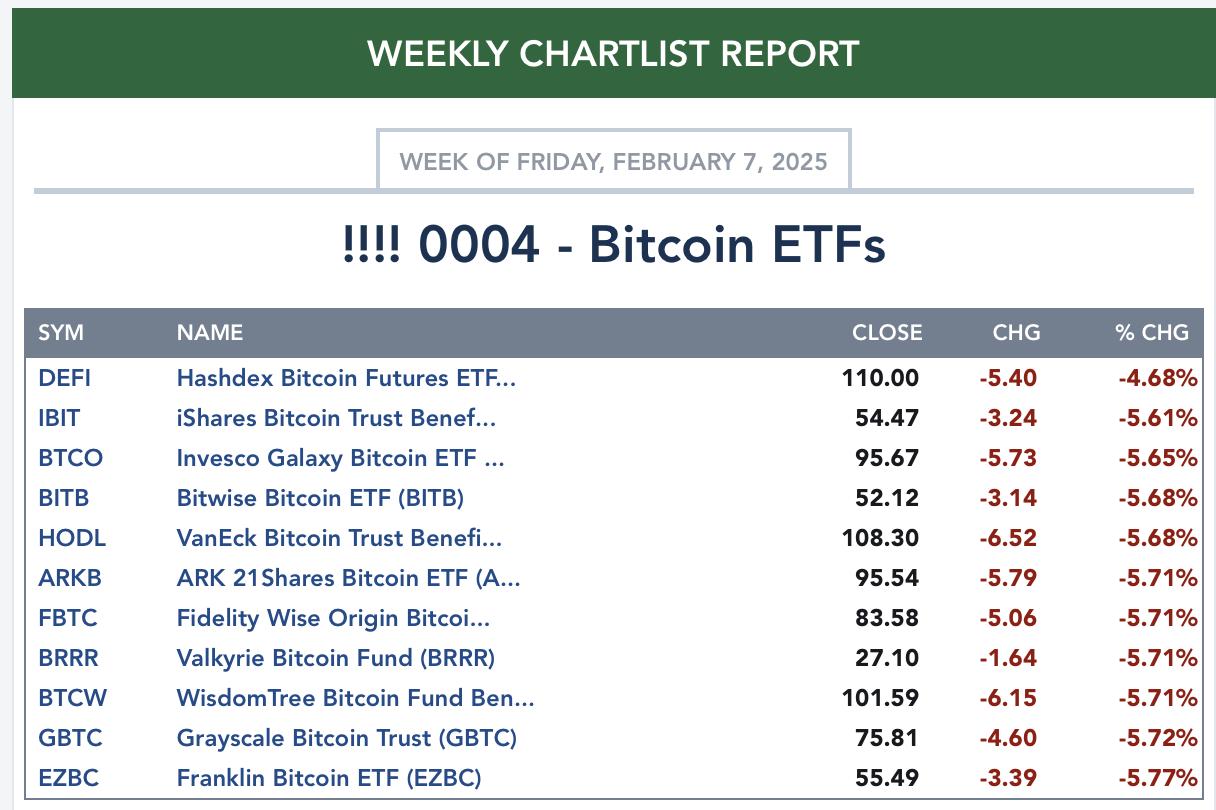
Task: Open iShares Bitcoin Trust link
Action: [336, 418]
